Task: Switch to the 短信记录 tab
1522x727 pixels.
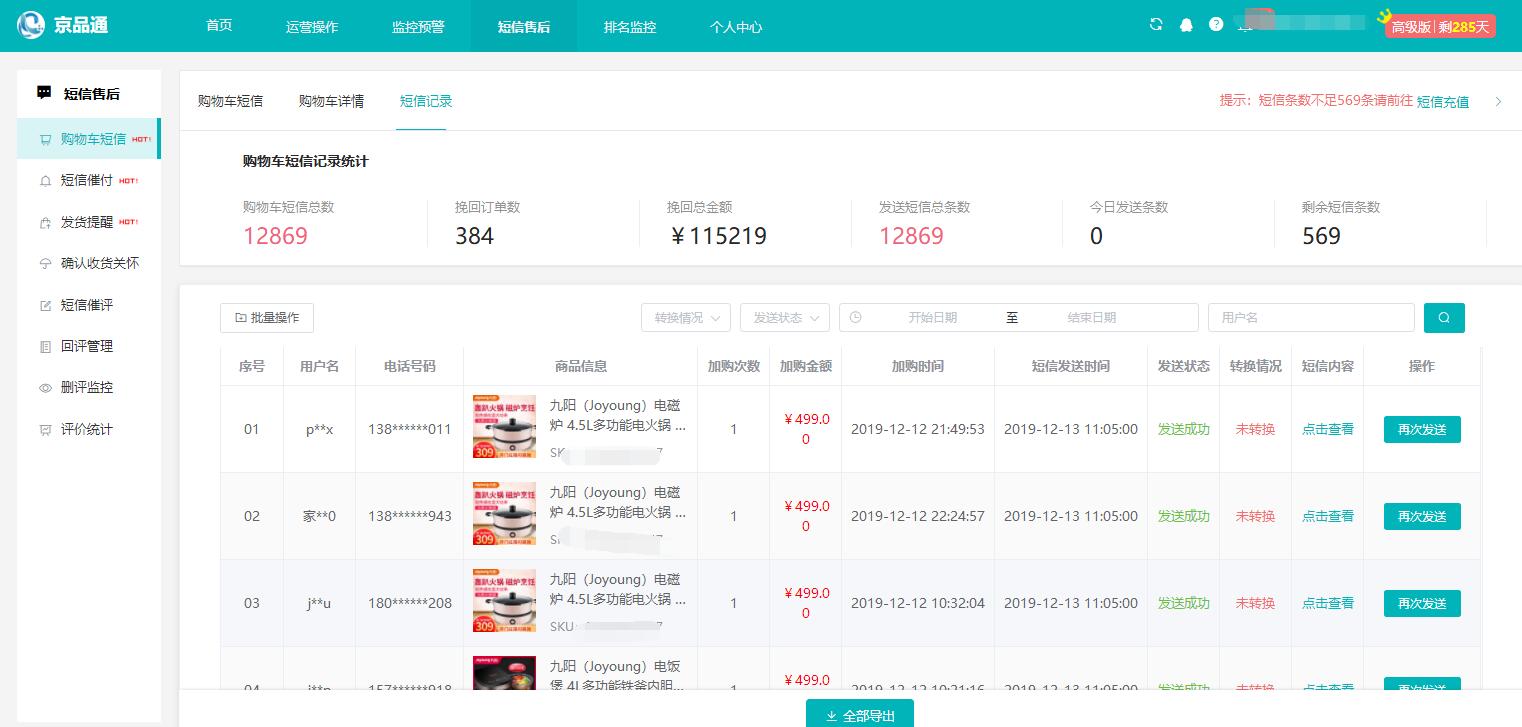Action: [426, 101]
